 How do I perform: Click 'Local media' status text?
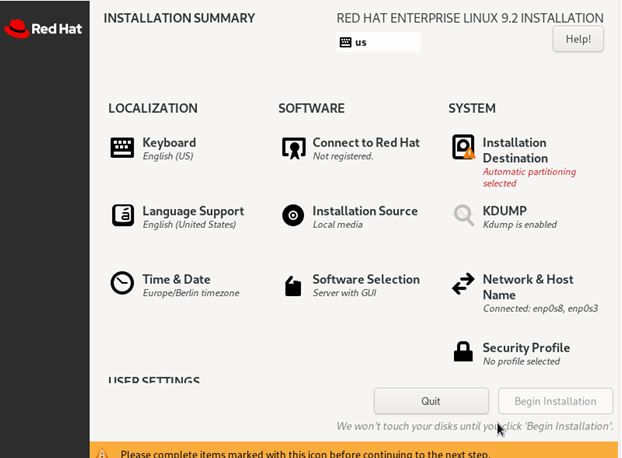point(338,224)
